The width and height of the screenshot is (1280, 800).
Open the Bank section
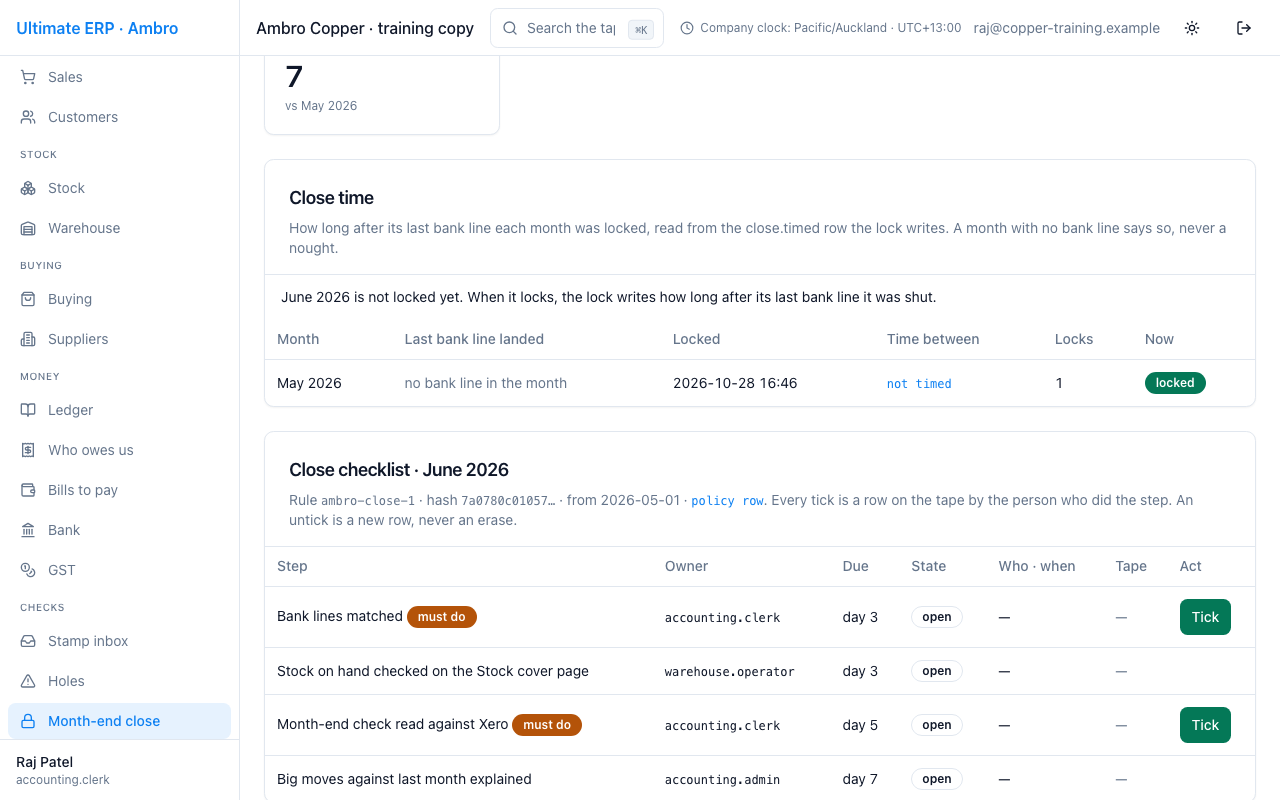coord(120,530)
